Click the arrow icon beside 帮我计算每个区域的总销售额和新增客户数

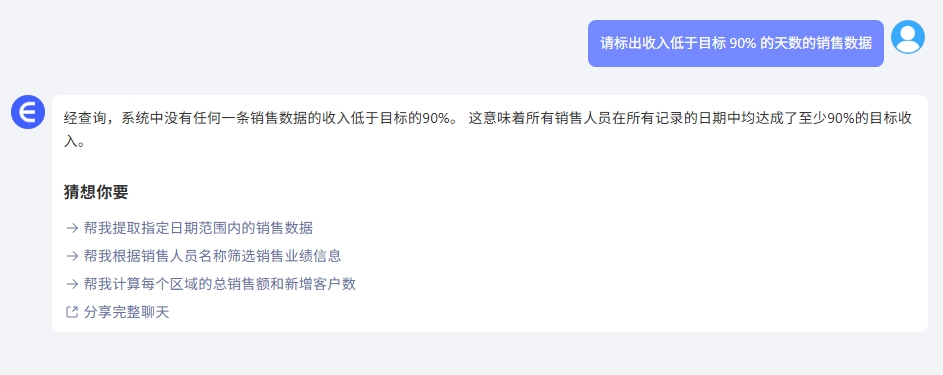tap(72, 284)
